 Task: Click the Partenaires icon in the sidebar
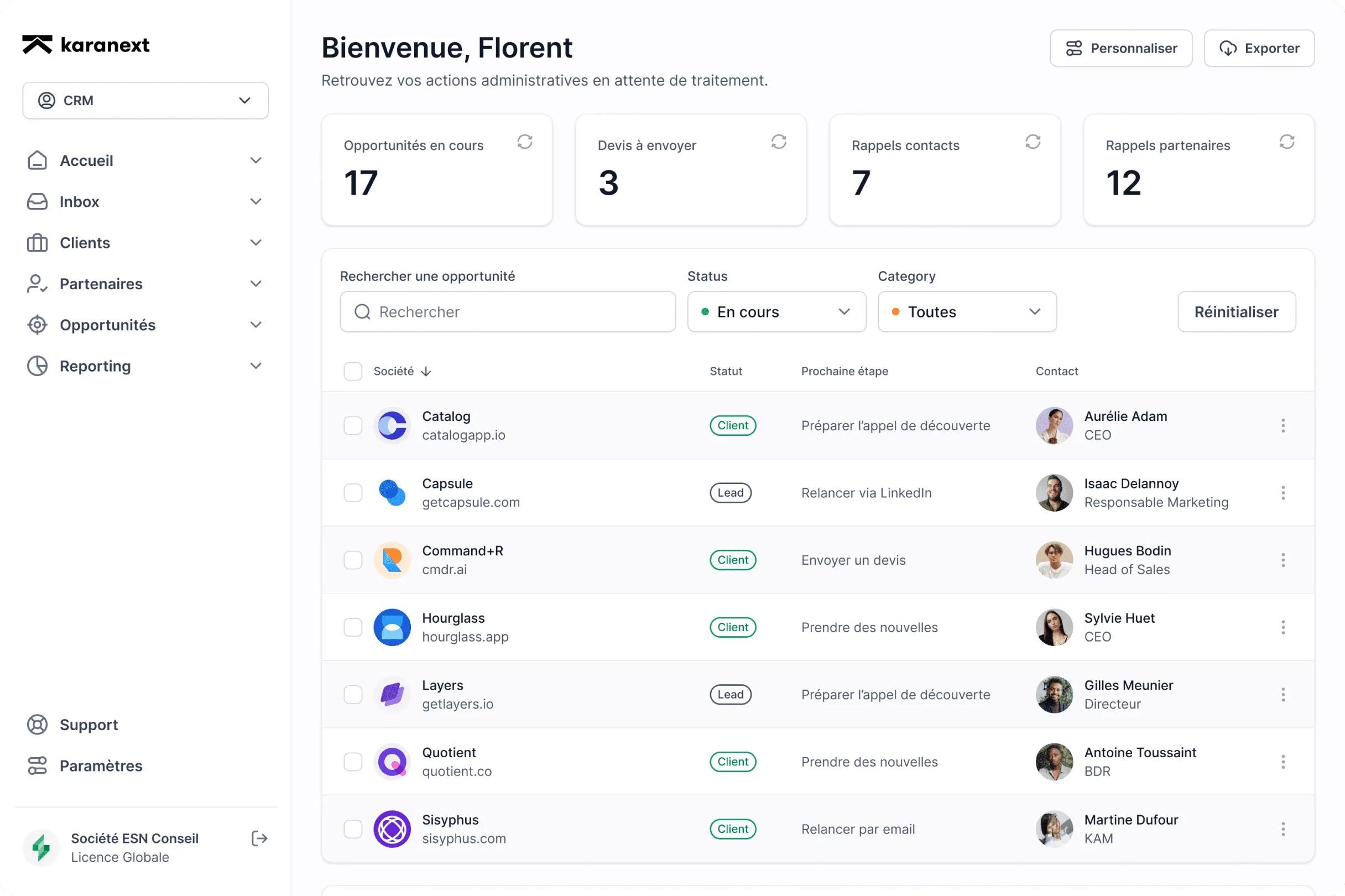pyautogui.click(x=37, y=284)
